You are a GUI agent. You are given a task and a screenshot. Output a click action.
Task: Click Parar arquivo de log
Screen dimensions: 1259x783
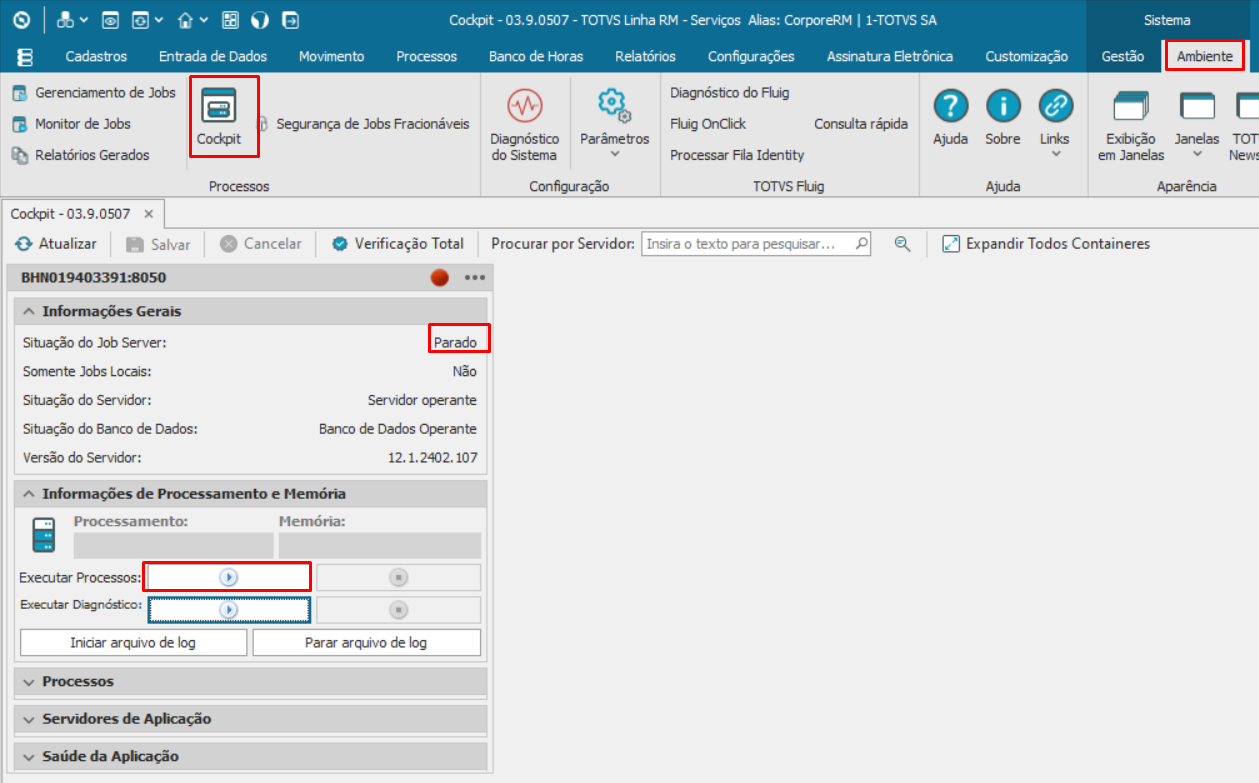366,642
